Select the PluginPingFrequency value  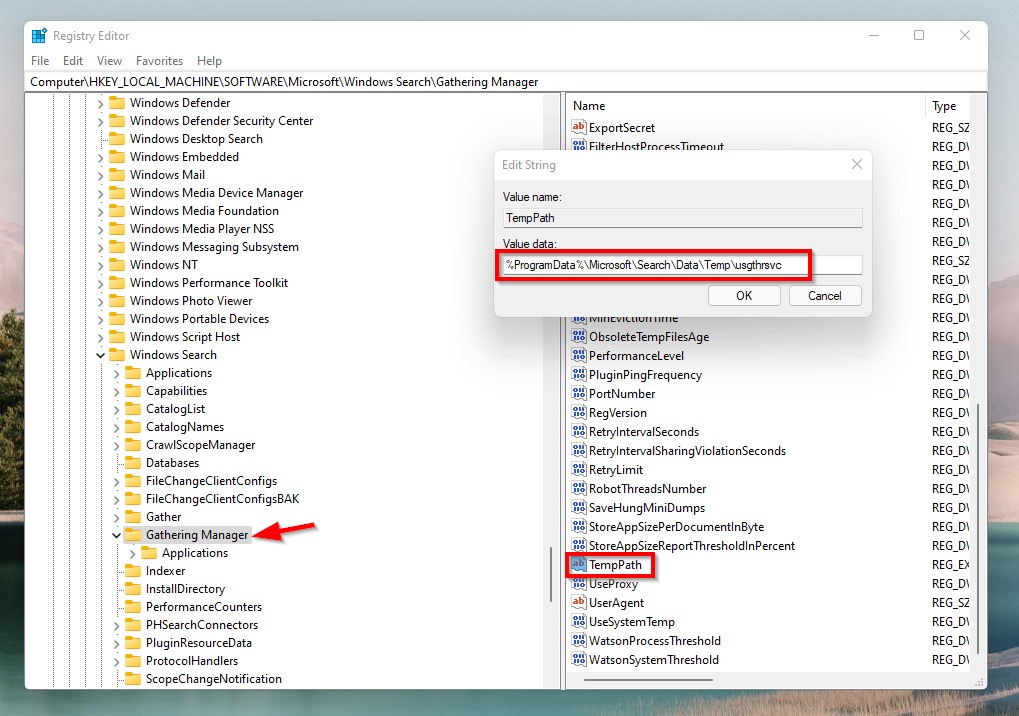click(645, 375)
